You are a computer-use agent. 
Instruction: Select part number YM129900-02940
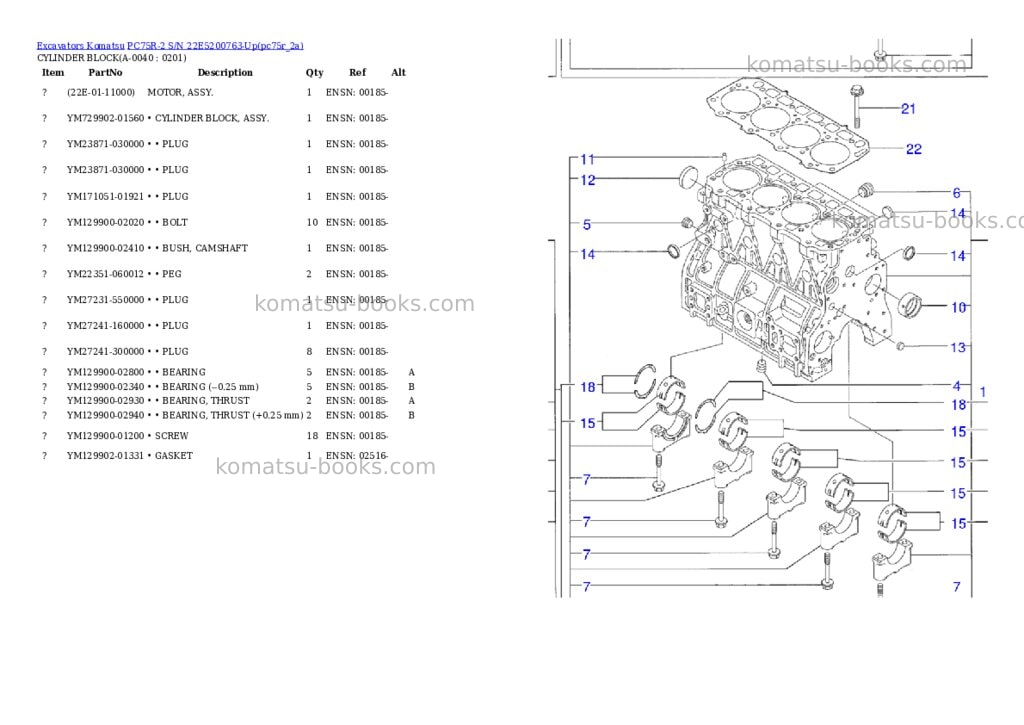coord(105,415)
